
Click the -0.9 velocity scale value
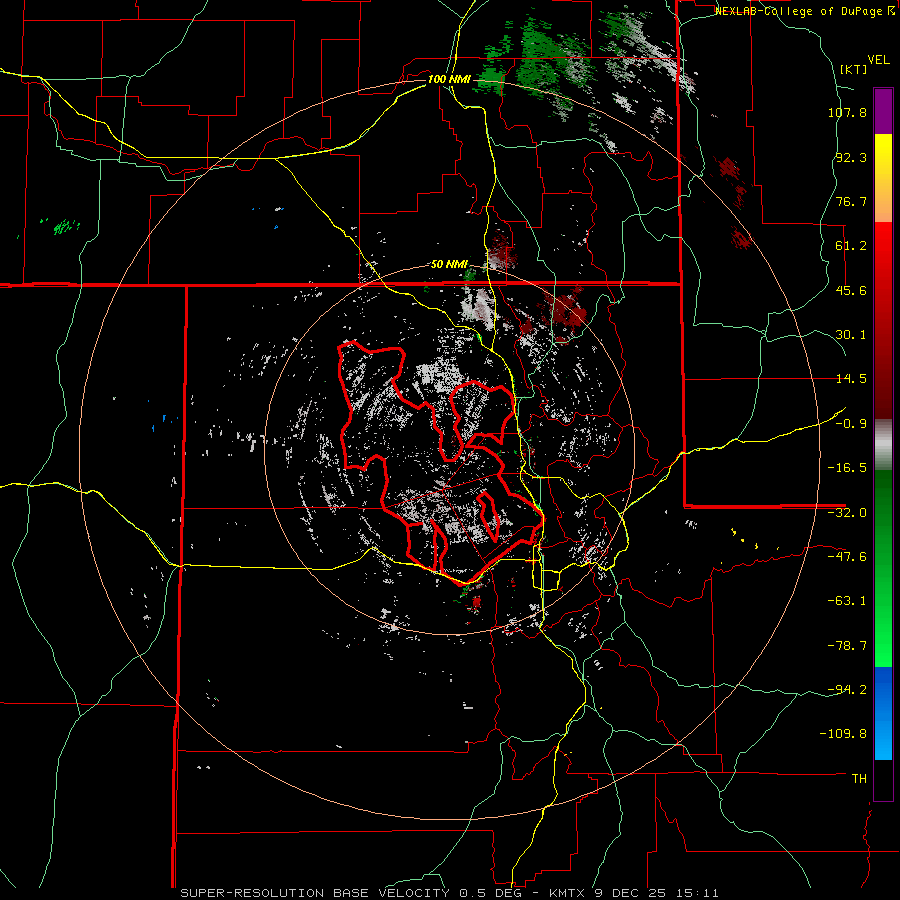[851, 424]
